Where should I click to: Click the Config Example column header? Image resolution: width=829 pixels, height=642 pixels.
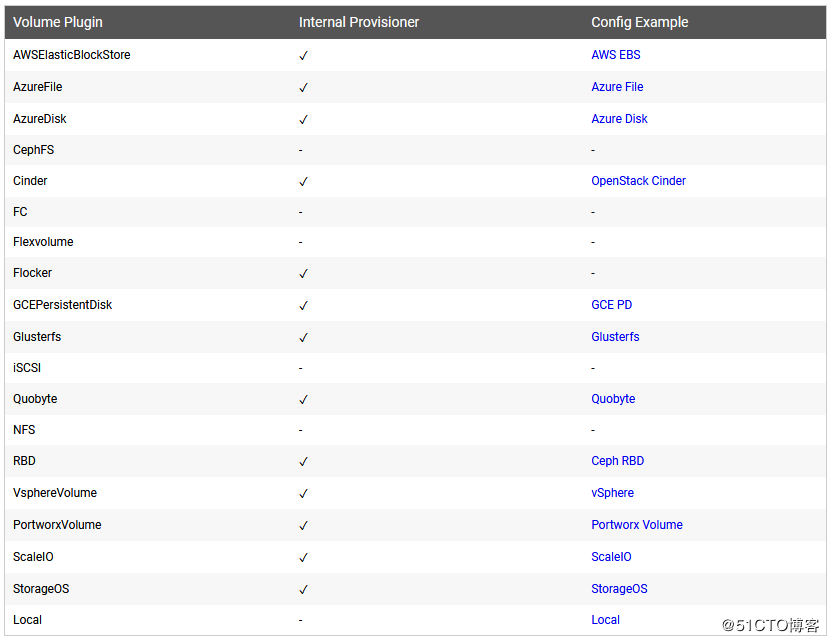click(x=639, y=22)
